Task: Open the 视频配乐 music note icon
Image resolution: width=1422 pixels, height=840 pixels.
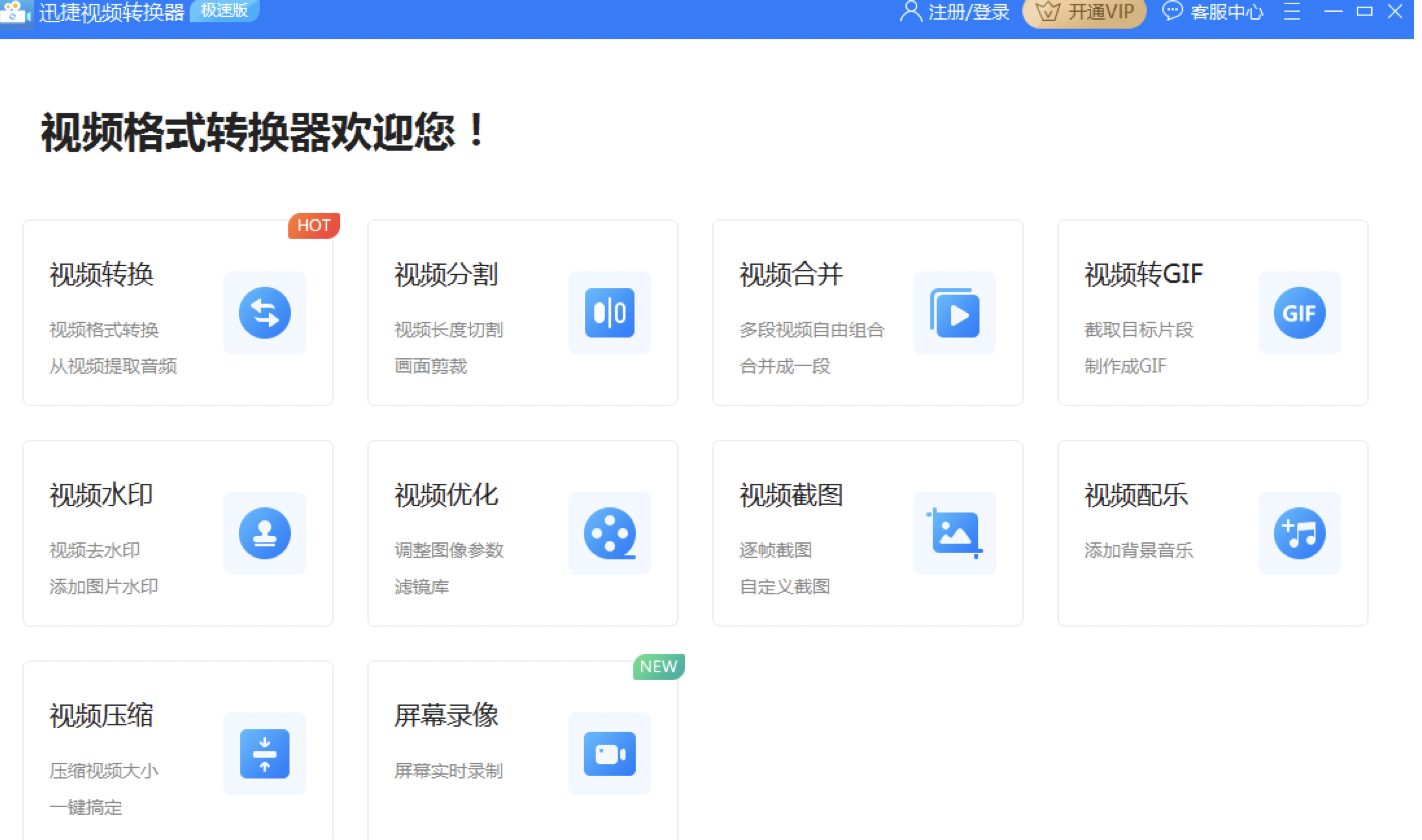Action: pos(1299,533)
